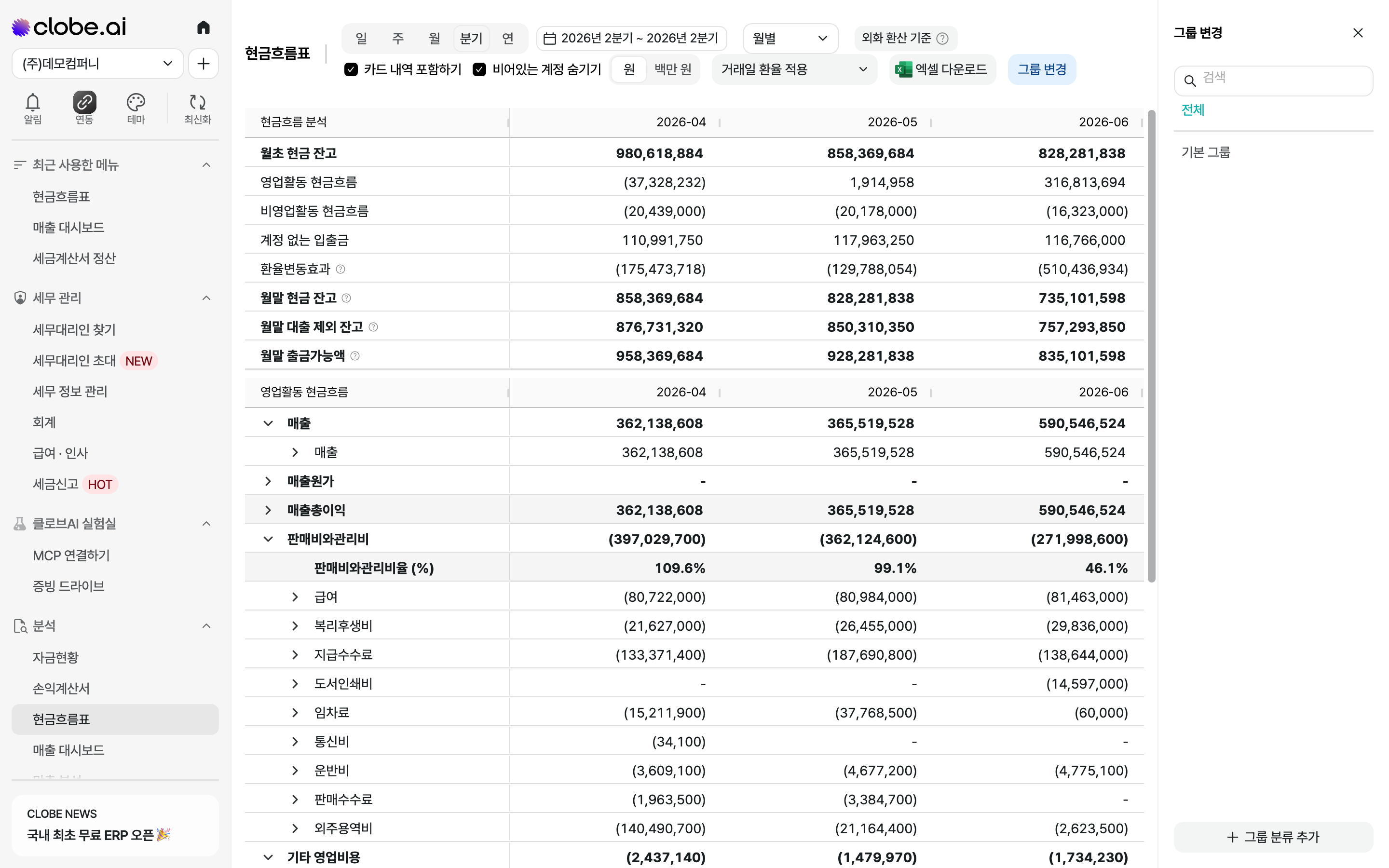Collapse top-level 매출 row
1389x868 pixels.
pyautogui.click(x=268, y=424)
